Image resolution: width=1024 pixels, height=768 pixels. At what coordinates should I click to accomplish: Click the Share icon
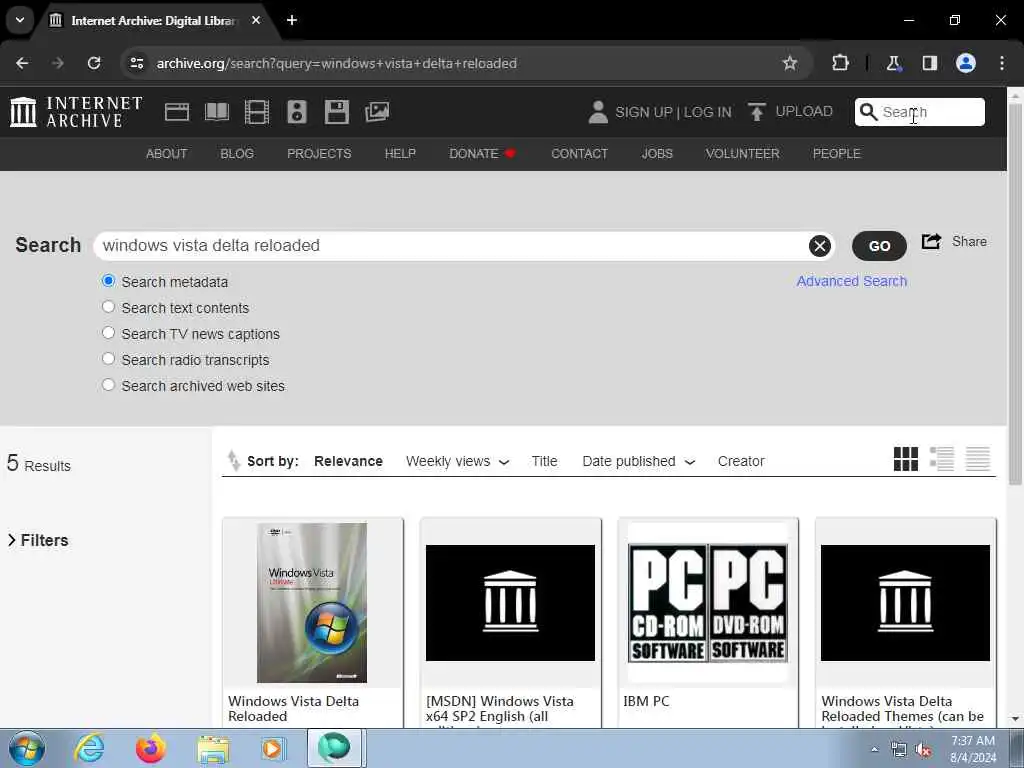(931, 241)
